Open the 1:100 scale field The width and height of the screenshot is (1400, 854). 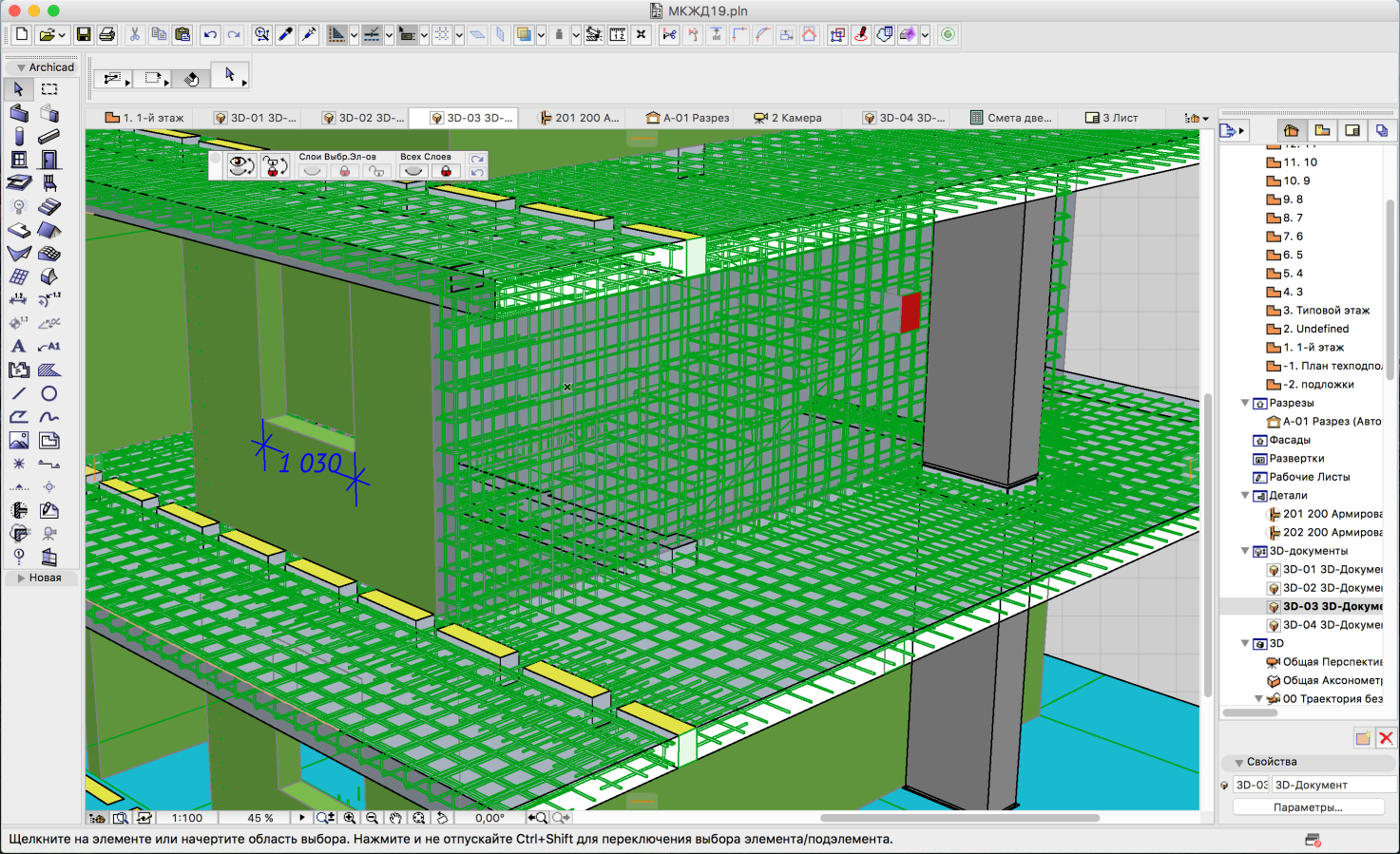tap(186, 818)
